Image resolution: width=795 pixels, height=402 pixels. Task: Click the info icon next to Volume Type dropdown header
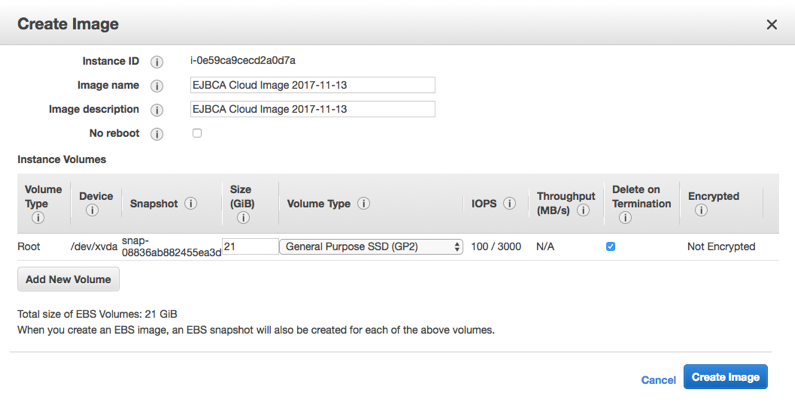pos(364,204)
